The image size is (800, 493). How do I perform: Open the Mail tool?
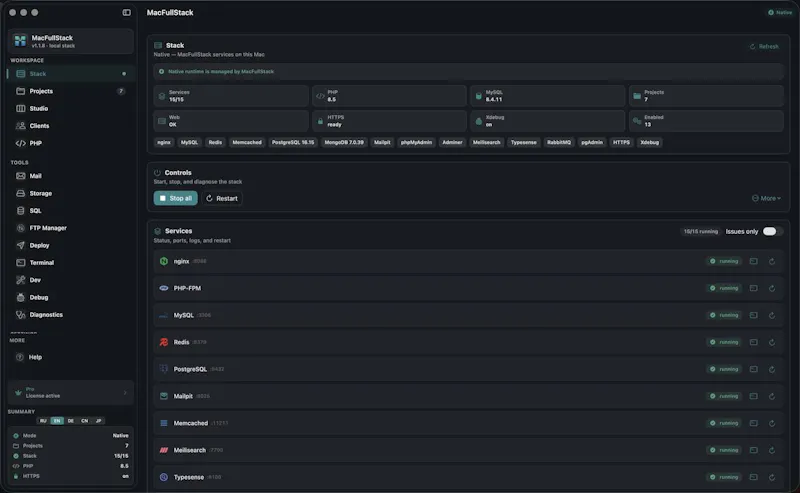coord(70,176)
